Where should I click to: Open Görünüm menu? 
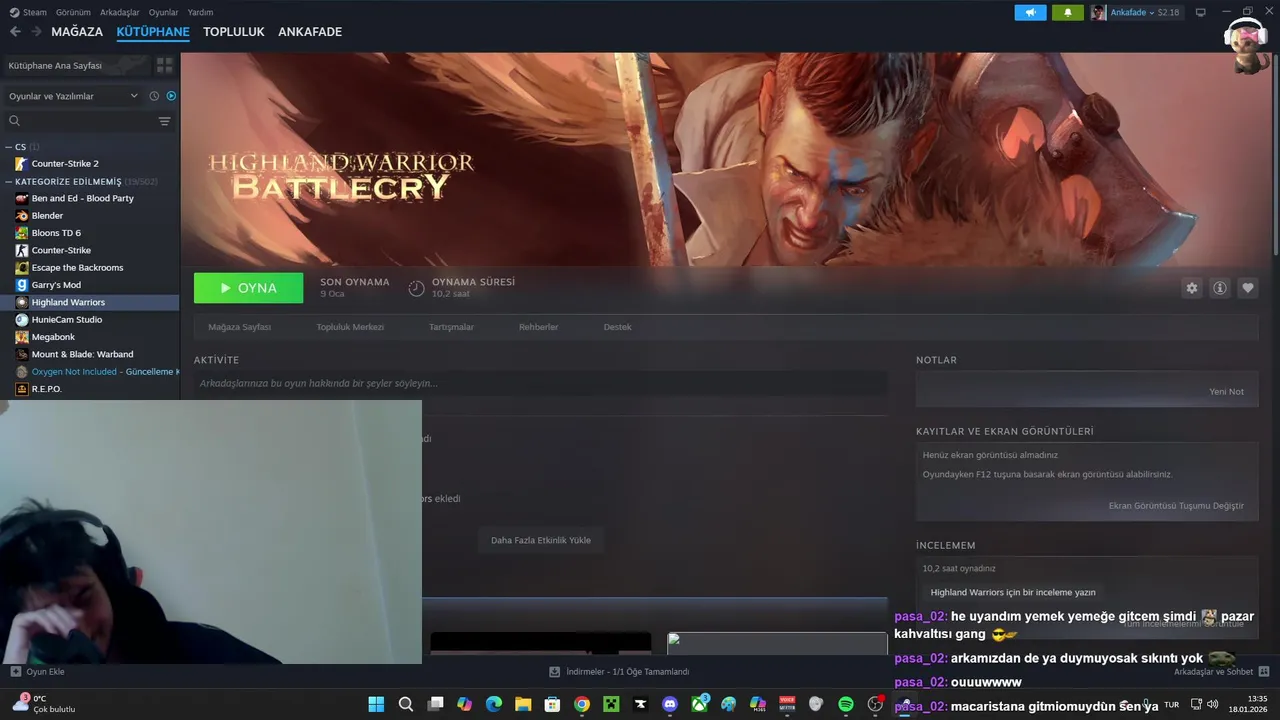tap(73, 12)
